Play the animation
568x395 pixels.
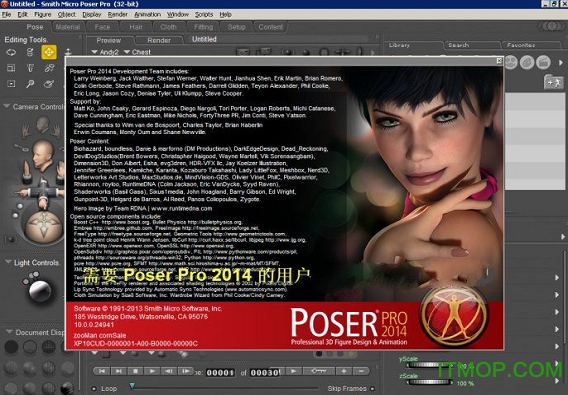(x=152, y=371)
